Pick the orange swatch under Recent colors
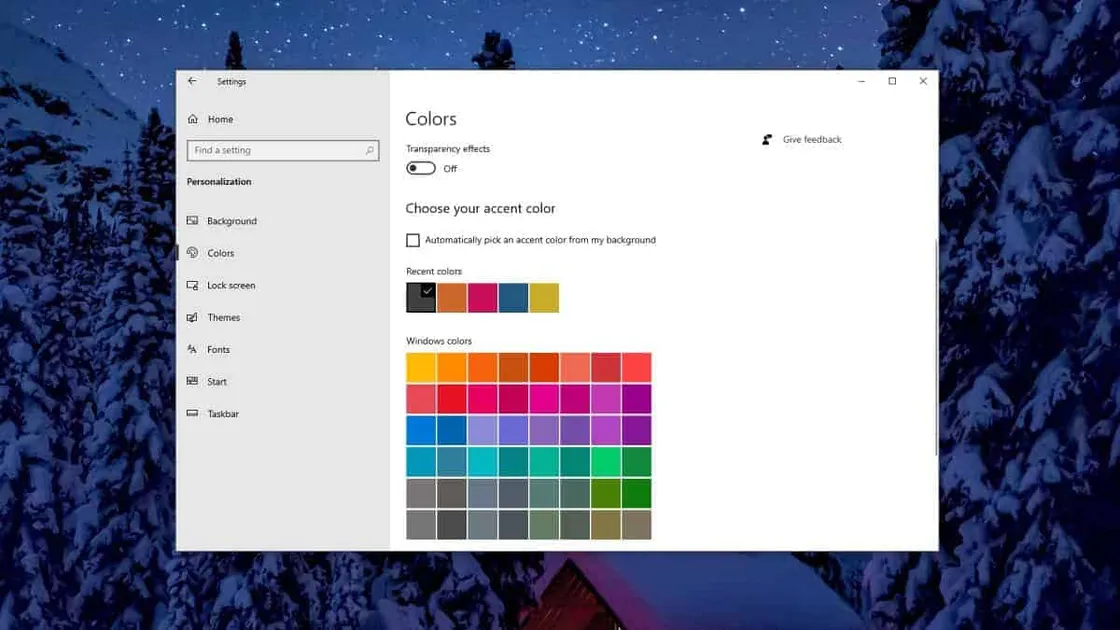Image resolution: width=1120 pixels, height=630 pixels. pyautogui.click(x=451, y=297)
